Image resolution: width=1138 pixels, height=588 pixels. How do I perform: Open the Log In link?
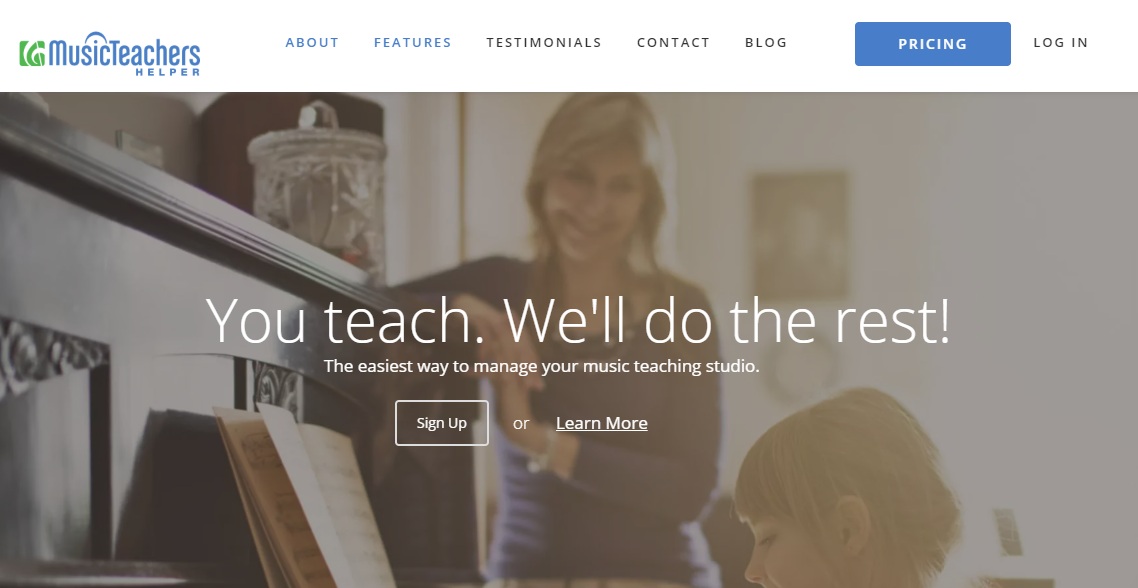coord(1060,43)
